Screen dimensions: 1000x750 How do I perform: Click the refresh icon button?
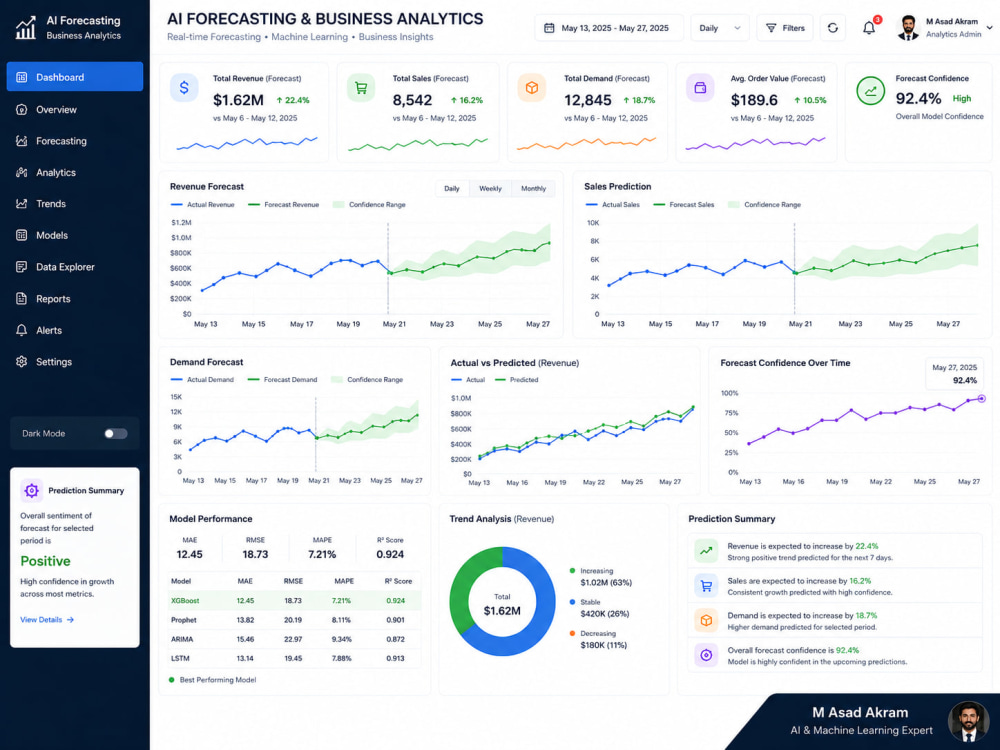[x=832, y=28]
